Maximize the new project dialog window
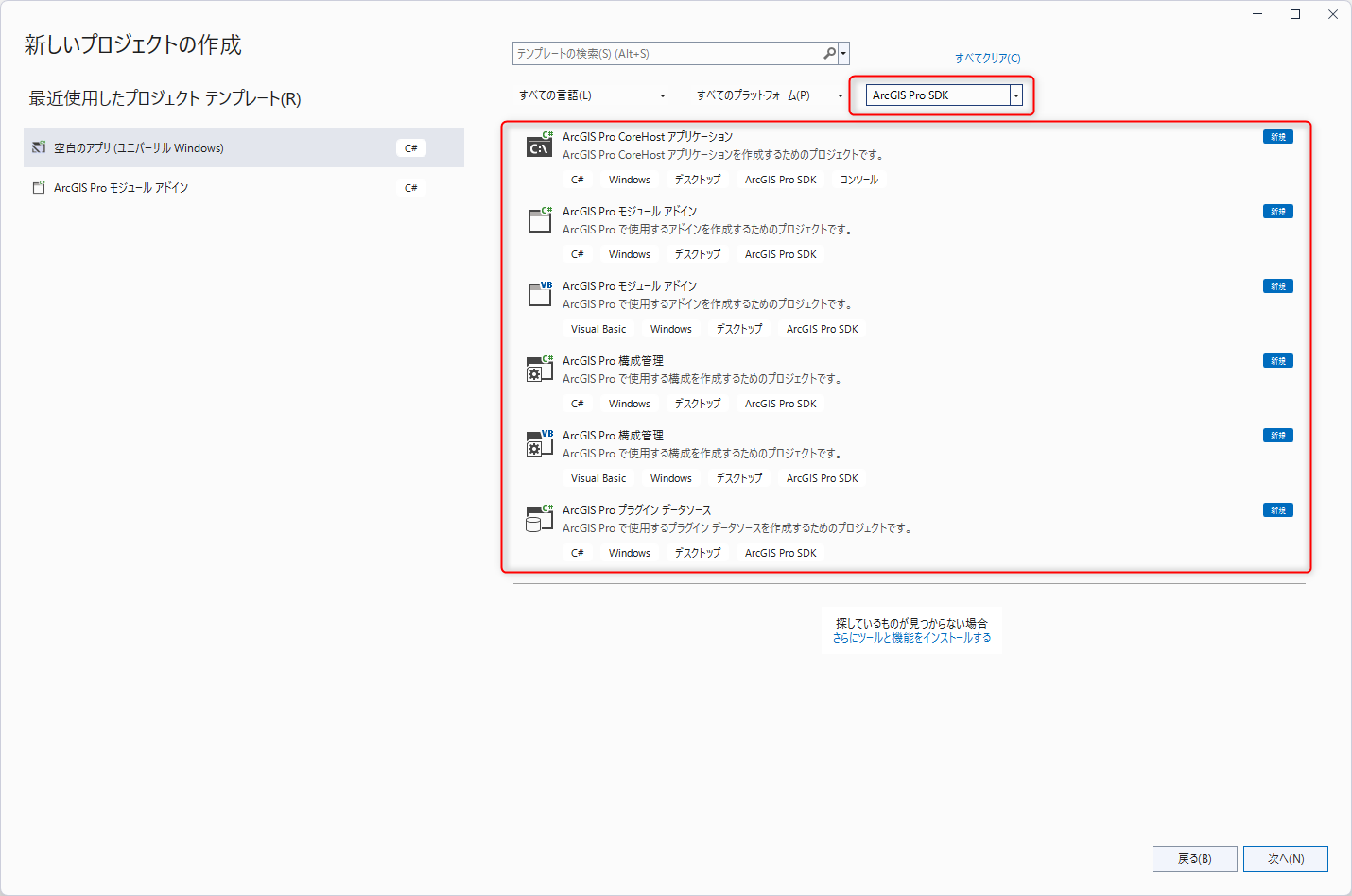The height and width of the screenshot is (896, 1352). (1295, 14)
